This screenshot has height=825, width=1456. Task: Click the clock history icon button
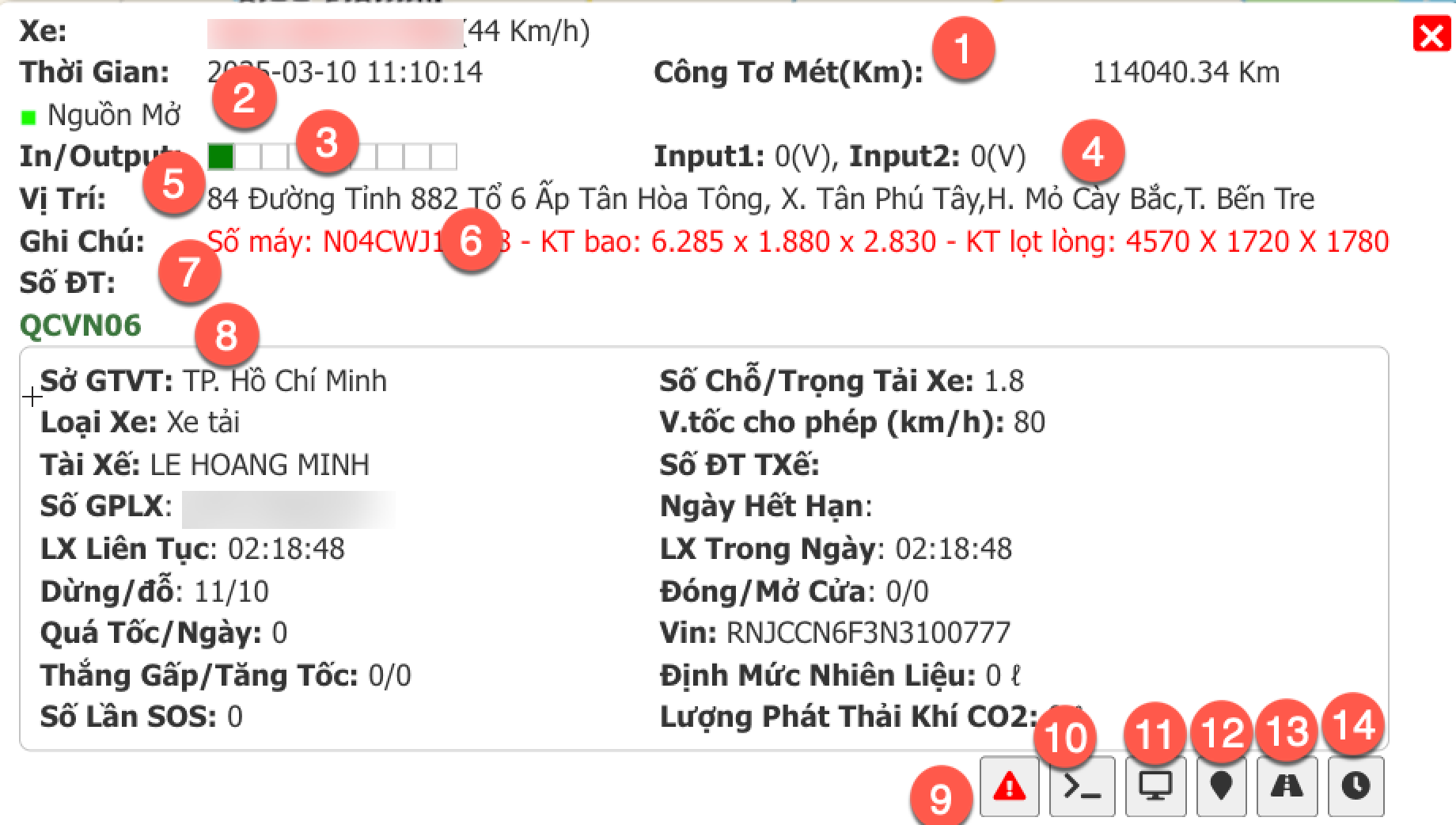(1356, 786)
